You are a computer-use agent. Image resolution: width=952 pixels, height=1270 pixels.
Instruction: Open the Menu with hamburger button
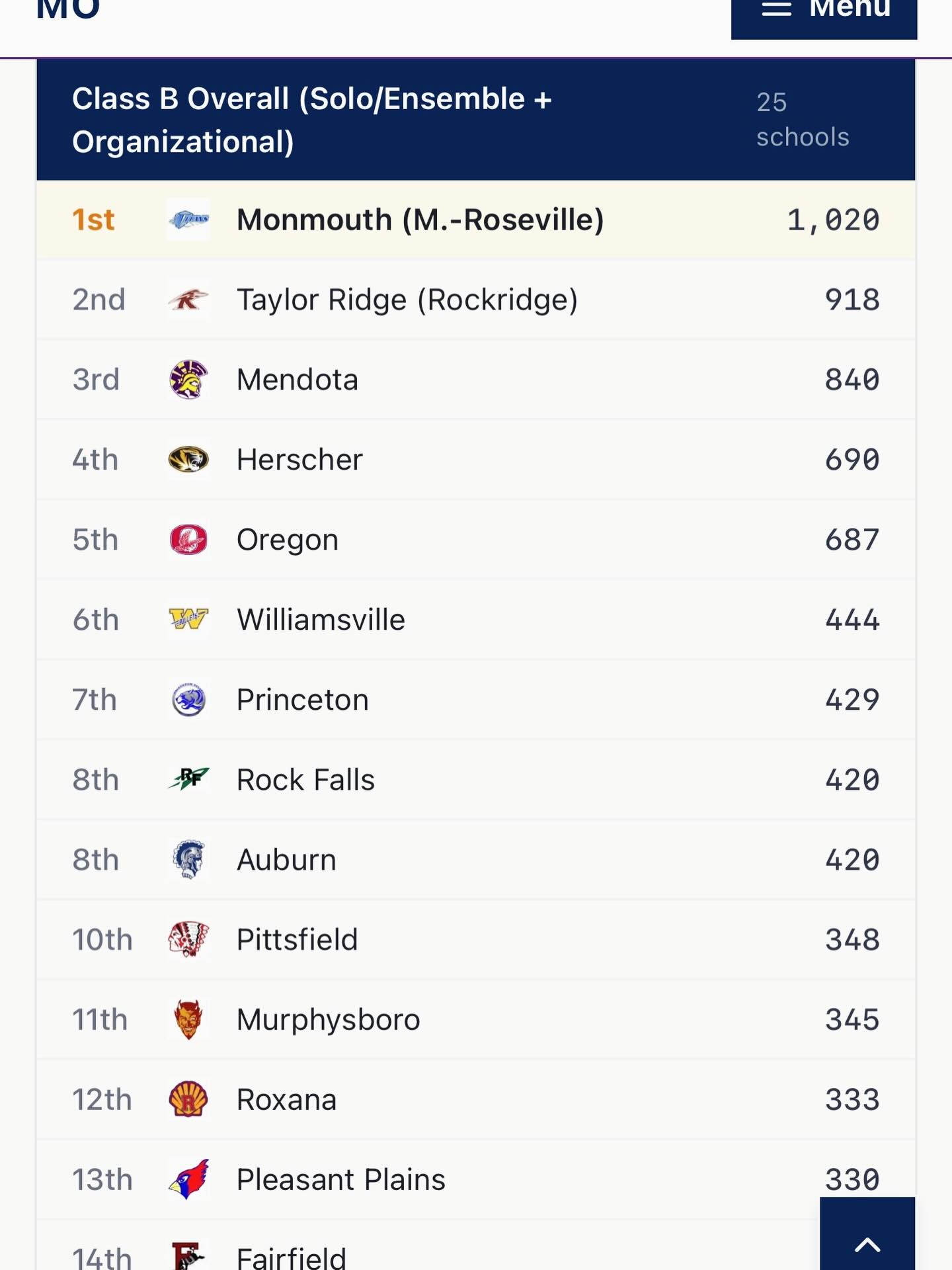point(824,9)
